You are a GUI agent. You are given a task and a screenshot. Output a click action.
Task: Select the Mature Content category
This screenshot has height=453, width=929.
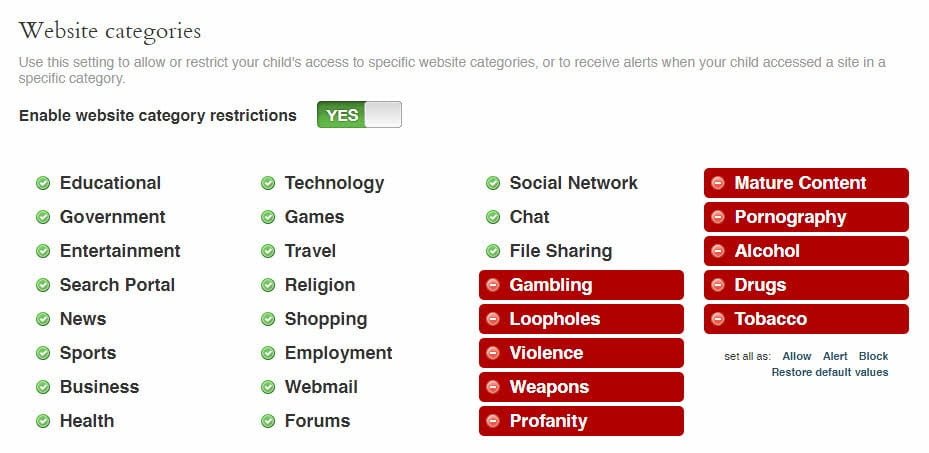[x=800, y=183]
